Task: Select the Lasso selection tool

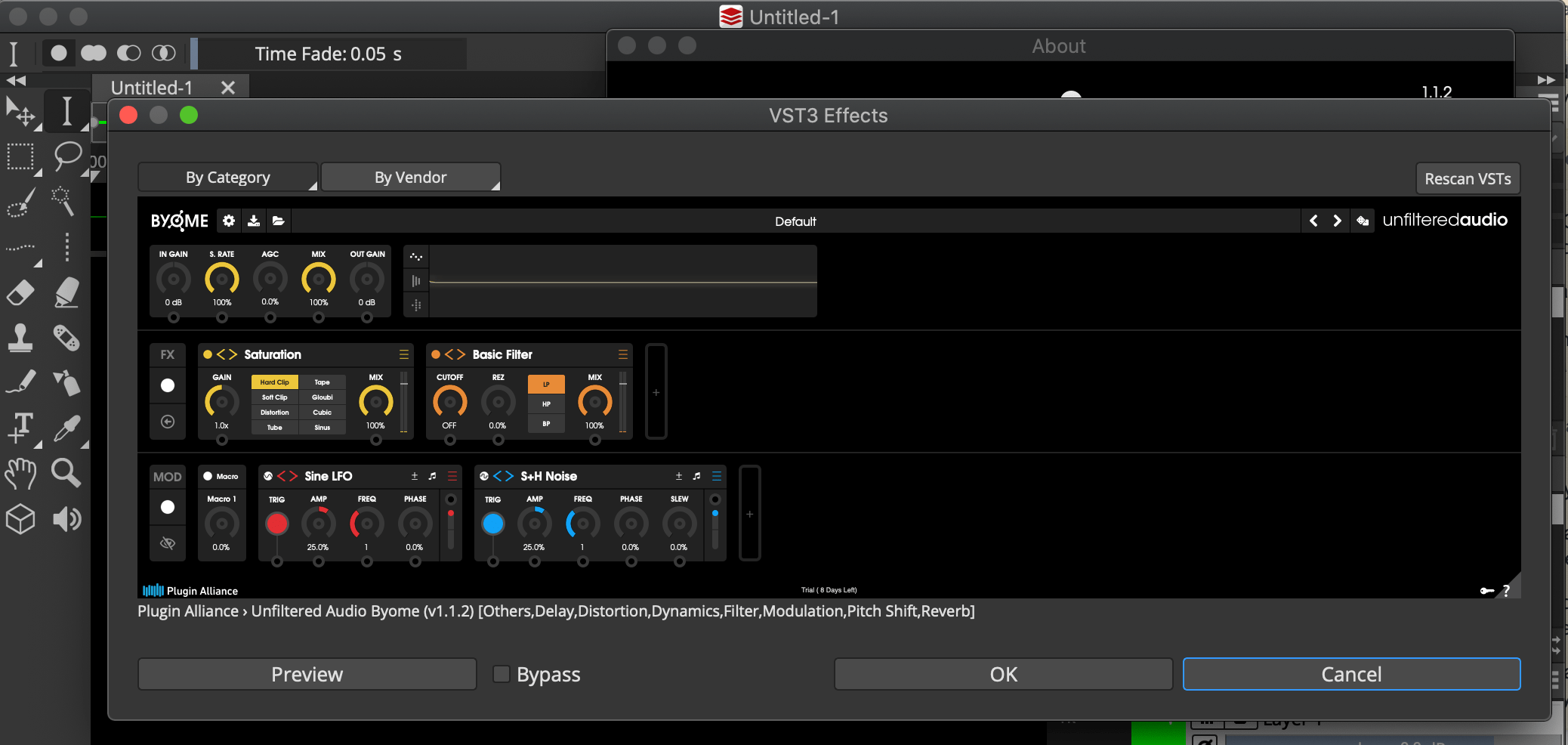Action: pos(67,156)
